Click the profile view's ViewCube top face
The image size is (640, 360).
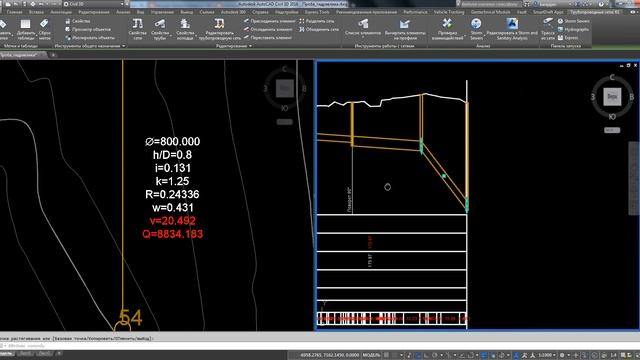click(612, 97)
